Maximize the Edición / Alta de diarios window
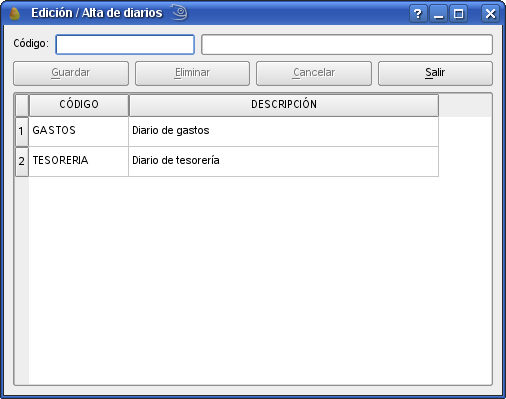The image size is (506, 399). click(x=458, y=14)
